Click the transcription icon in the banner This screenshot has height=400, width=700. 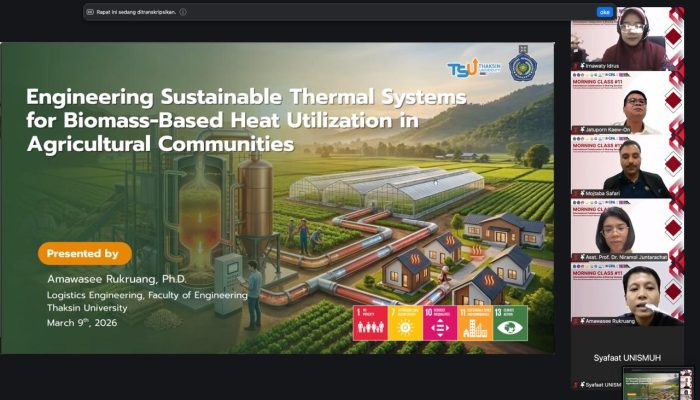89,12
